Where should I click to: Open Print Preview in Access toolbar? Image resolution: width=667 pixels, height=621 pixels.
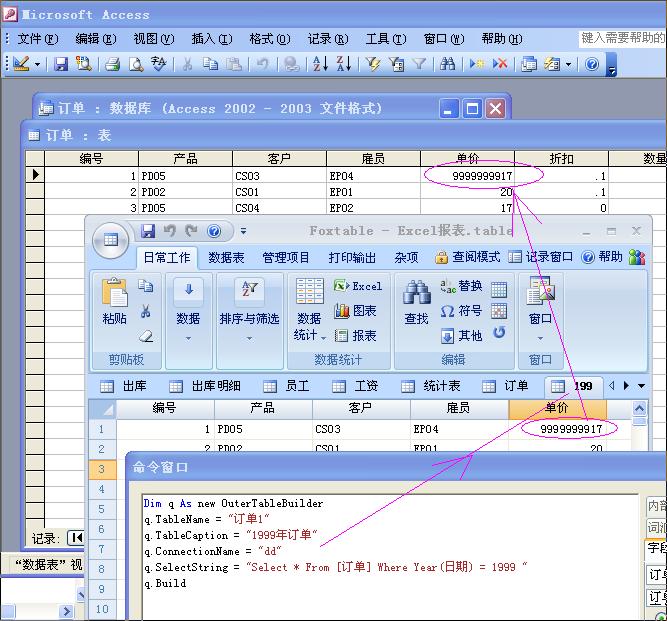[x=136, y=64]
